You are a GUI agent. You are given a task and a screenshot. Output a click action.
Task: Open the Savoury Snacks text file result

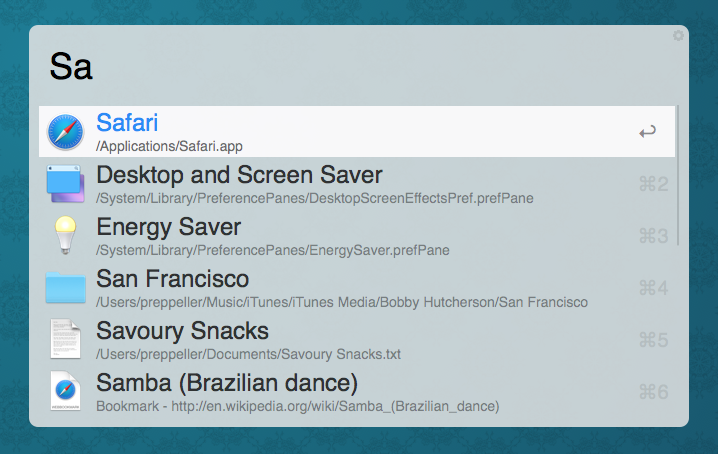tap(182, 331)
